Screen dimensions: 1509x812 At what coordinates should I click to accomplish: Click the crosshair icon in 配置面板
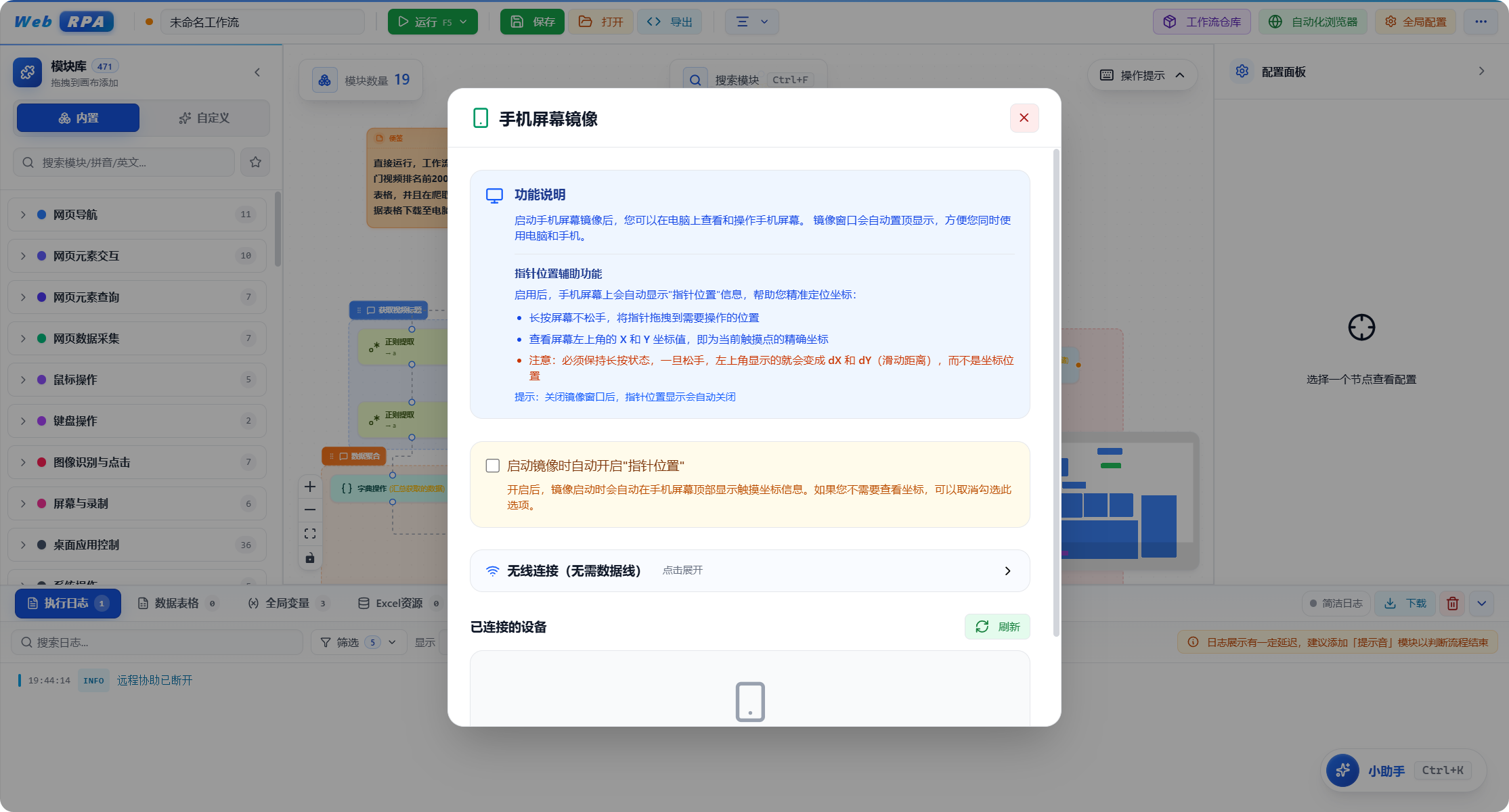1361,328
